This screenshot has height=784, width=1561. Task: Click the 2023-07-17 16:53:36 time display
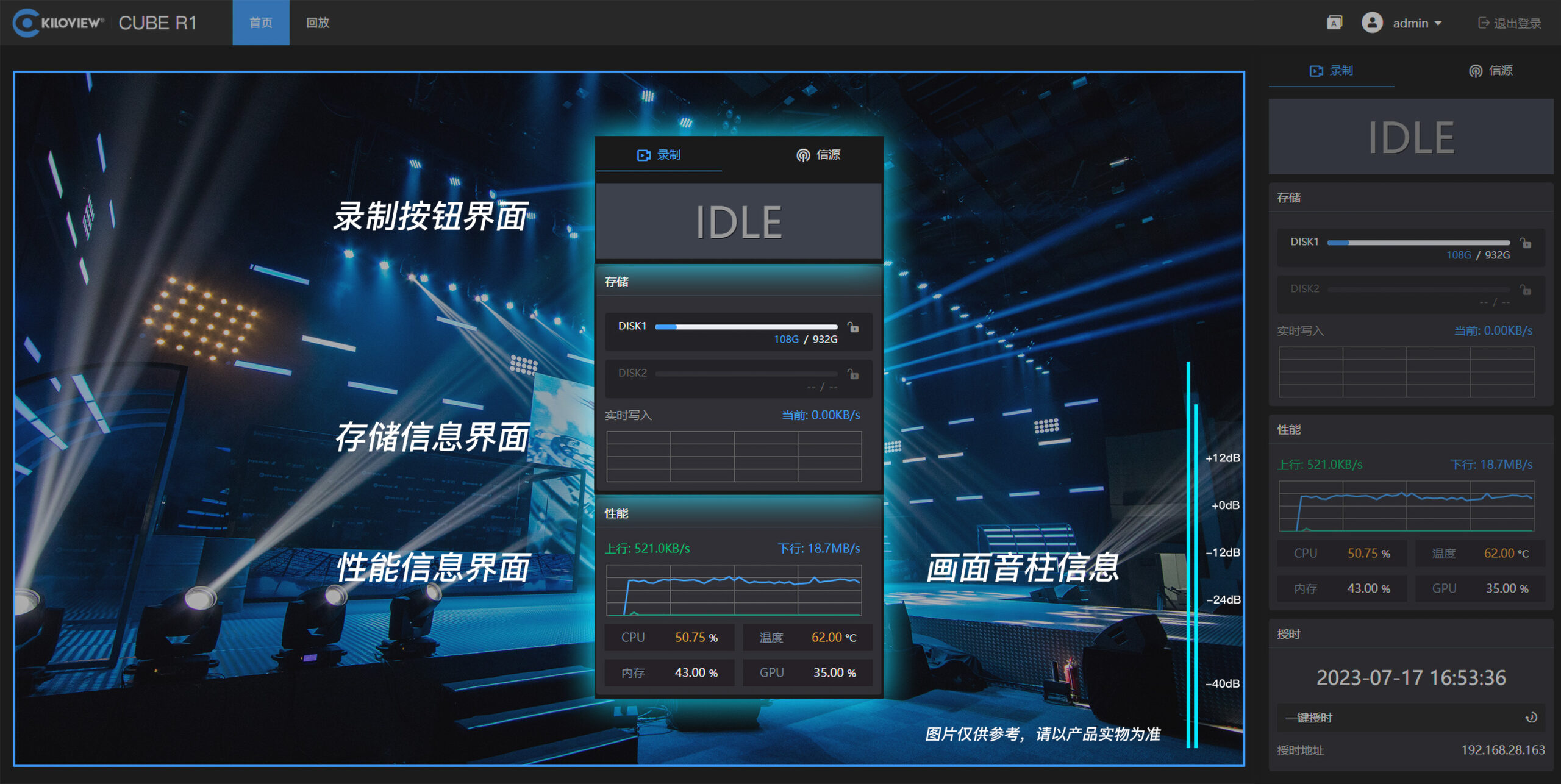pos(1411,678)
